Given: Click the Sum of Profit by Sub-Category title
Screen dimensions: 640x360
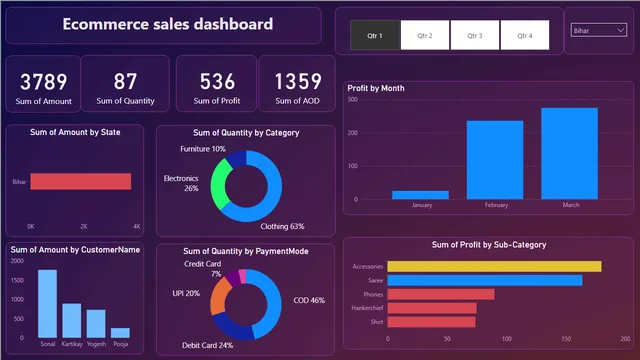Looking at the screenshot, I should pos(489,245).
